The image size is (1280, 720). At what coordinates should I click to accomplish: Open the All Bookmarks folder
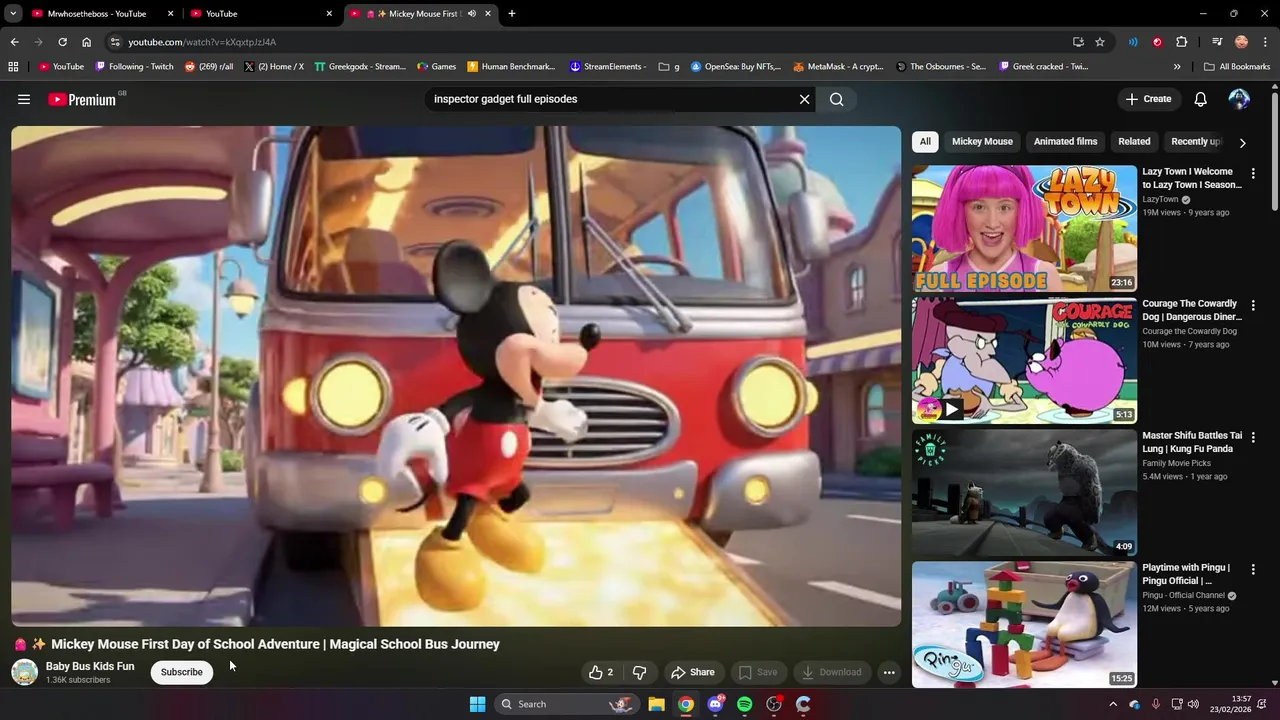[1237, 67]
